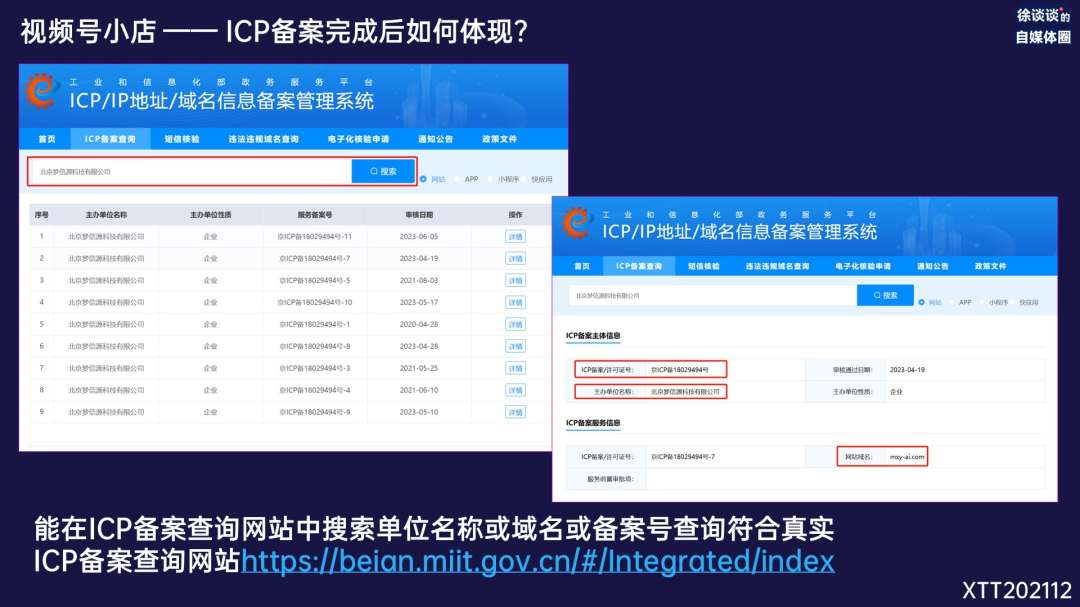Click the 搜索 button in left window
This screenshot has width=1080, height=607.
(x=383, y=171)
